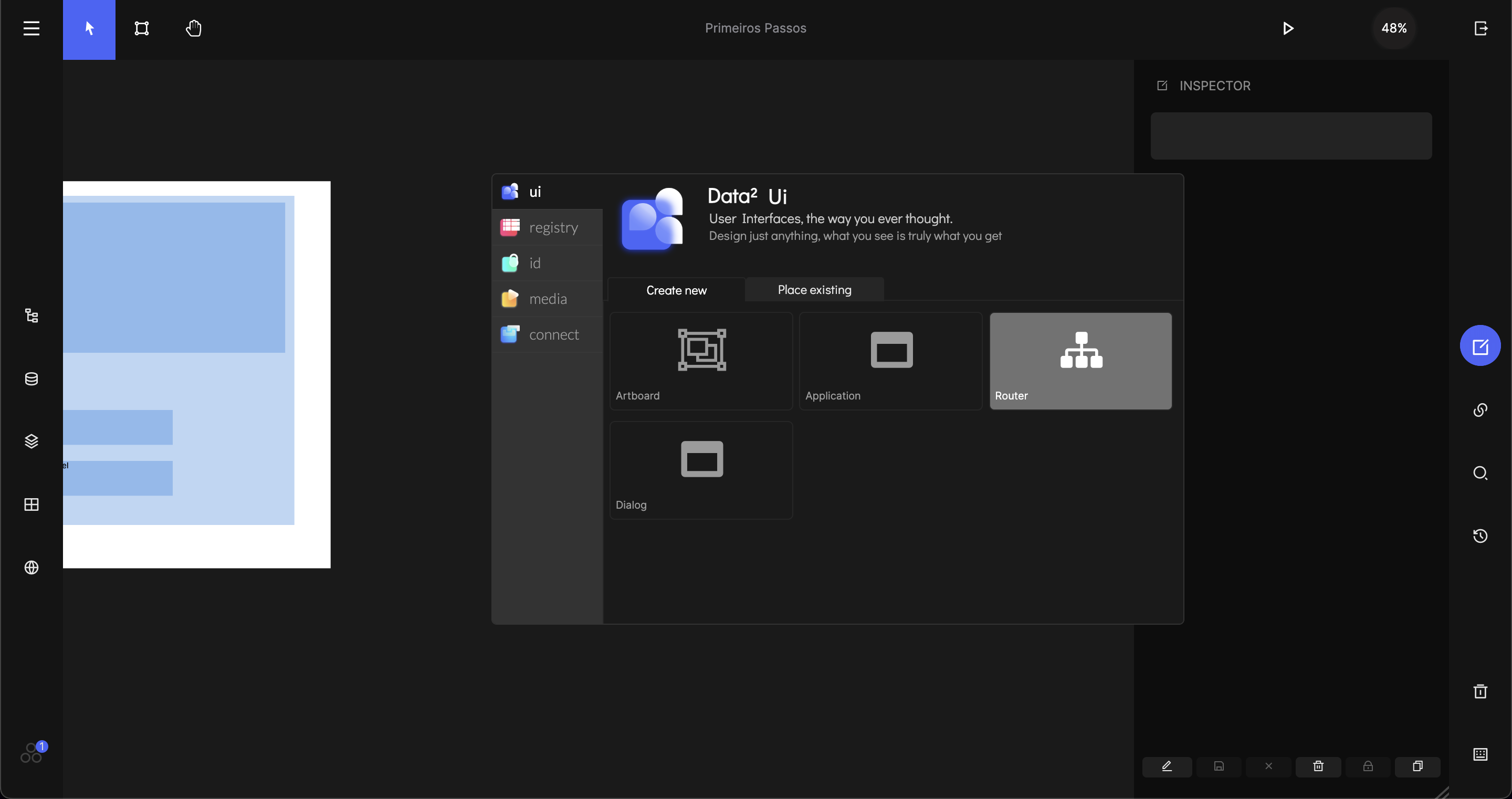Click the frame/crop tool
The width and height of the screenshot is (1512, 799).
141,28
